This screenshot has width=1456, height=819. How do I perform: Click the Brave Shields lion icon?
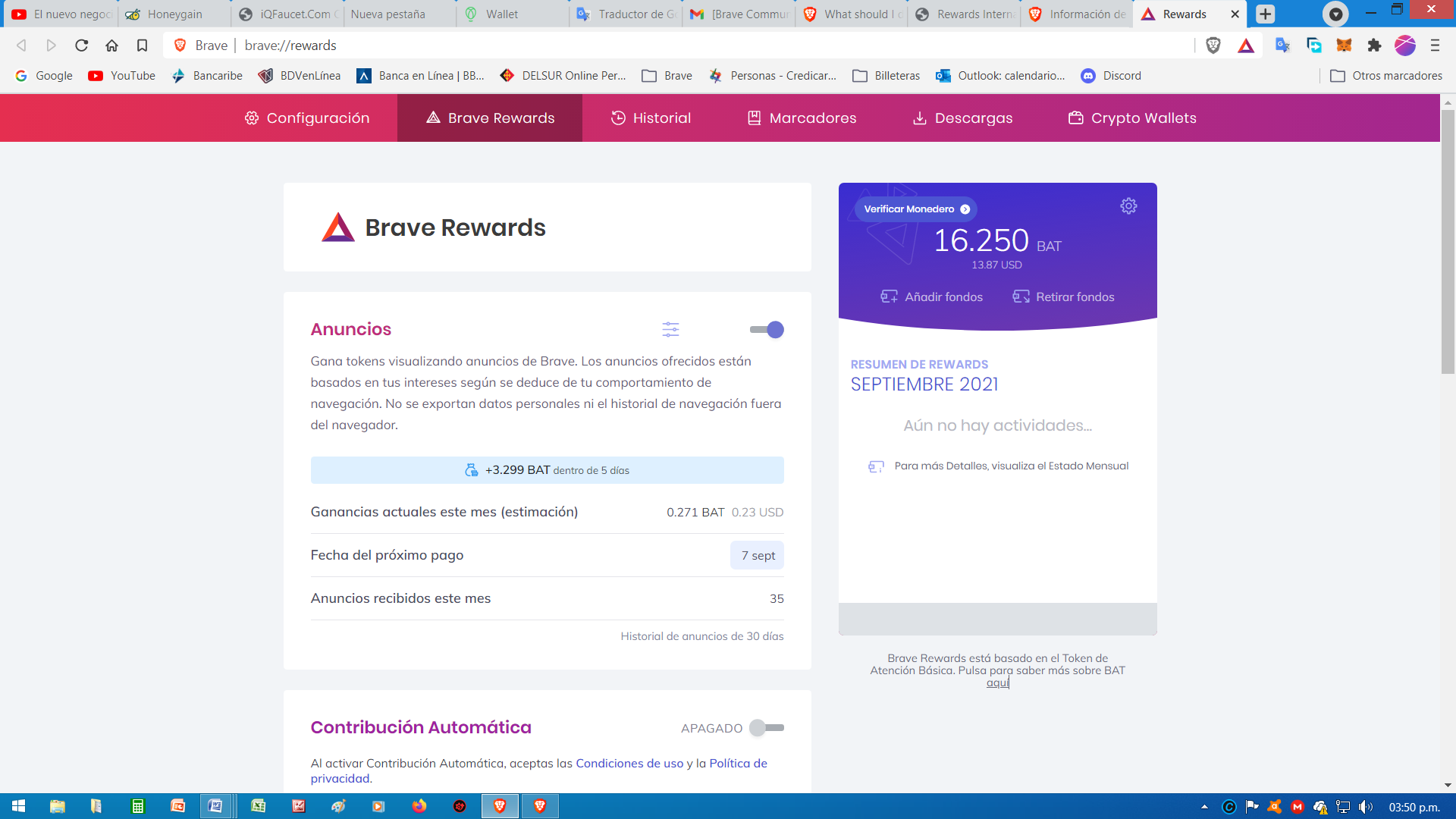(1213, 45)
